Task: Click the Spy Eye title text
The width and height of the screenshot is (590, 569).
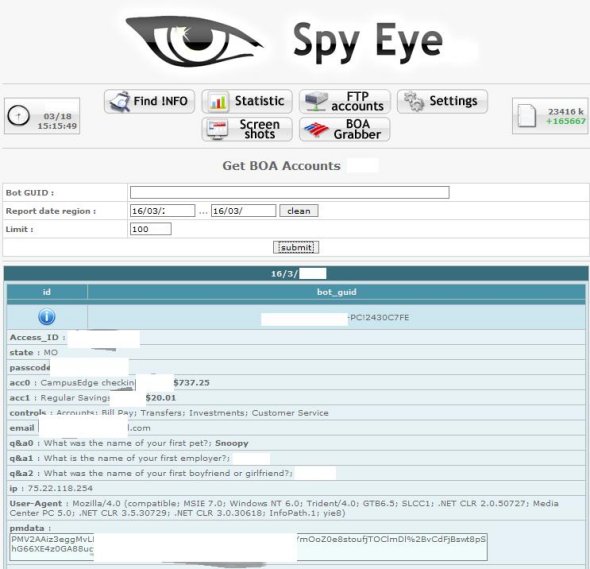Action: 368,41
